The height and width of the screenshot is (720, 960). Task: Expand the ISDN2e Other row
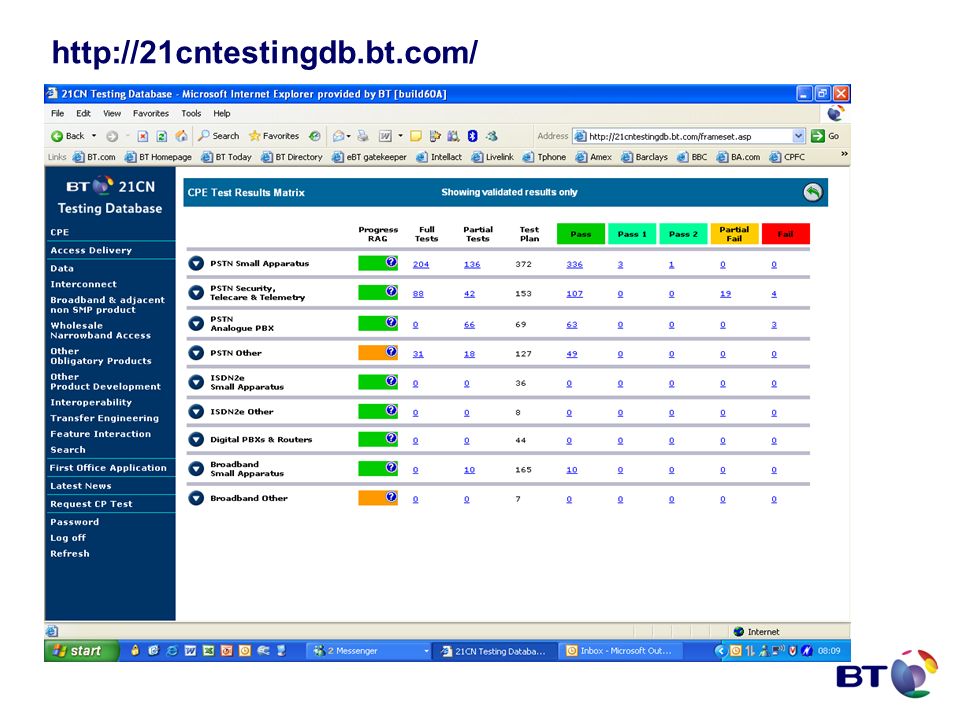pyautogui.click(x=196, y=411)
